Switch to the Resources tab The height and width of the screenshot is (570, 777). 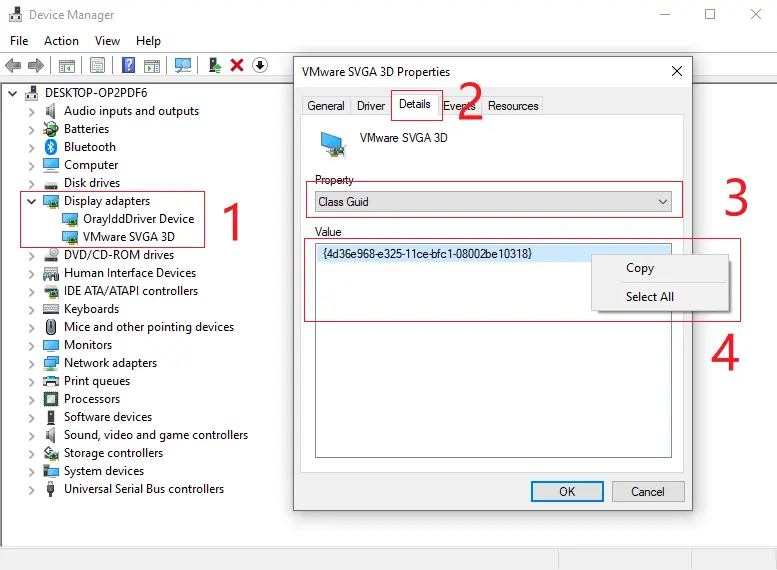coord(513,106)
